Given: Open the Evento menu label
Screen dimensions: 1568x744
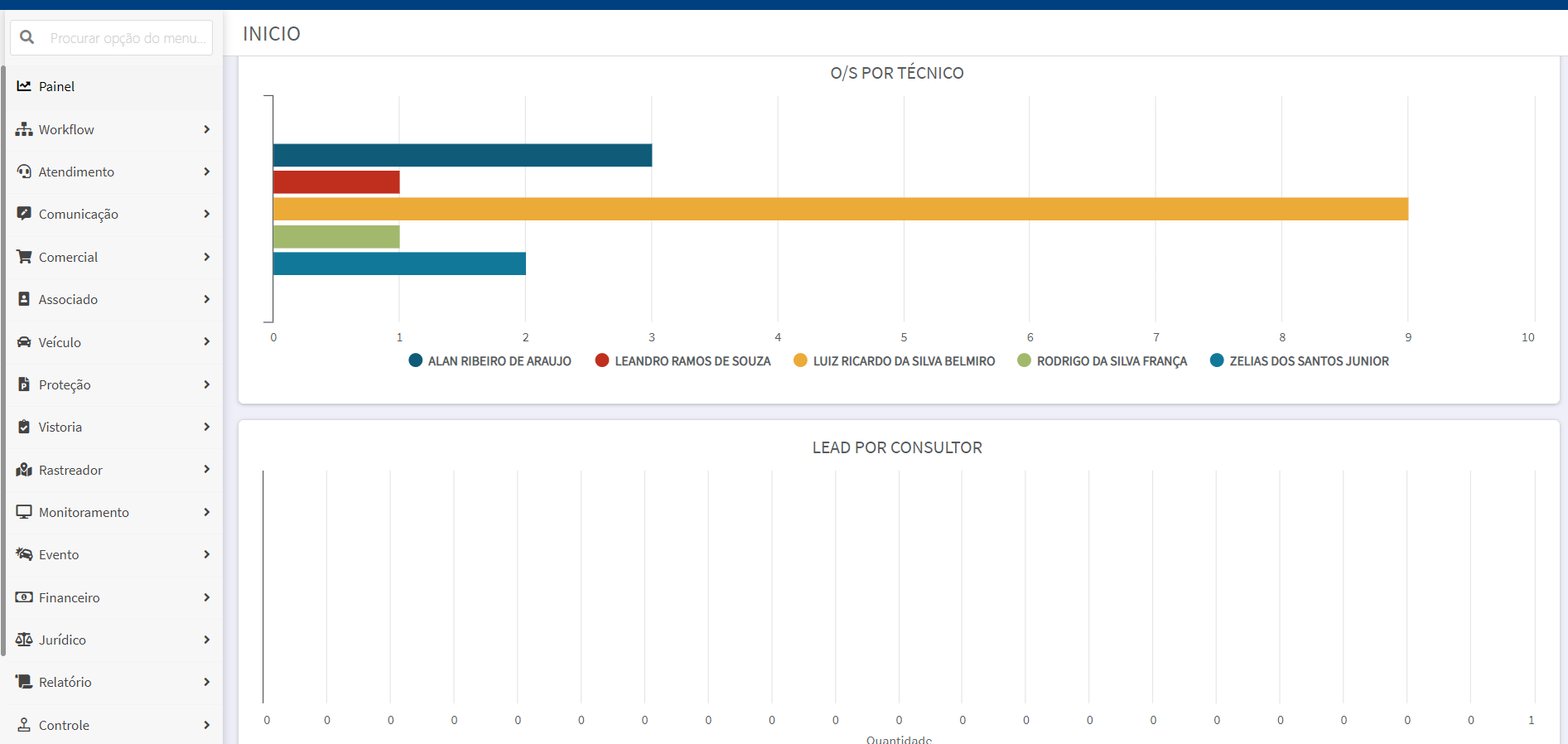Looking at the screenshot, I should point(59,554).
